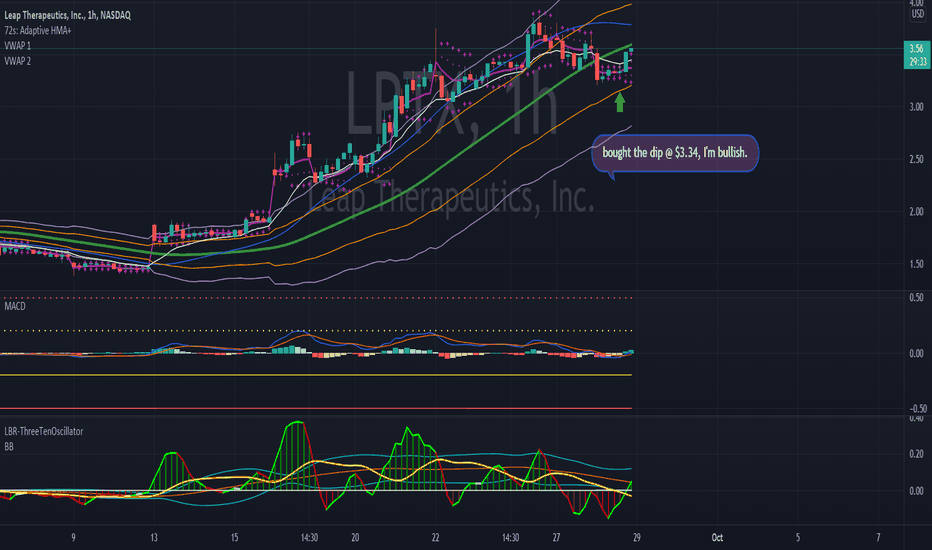The image size is (932, 550).
Task: Select the green up-arrow drawing on chart
Action: click(x=620, y=102)
